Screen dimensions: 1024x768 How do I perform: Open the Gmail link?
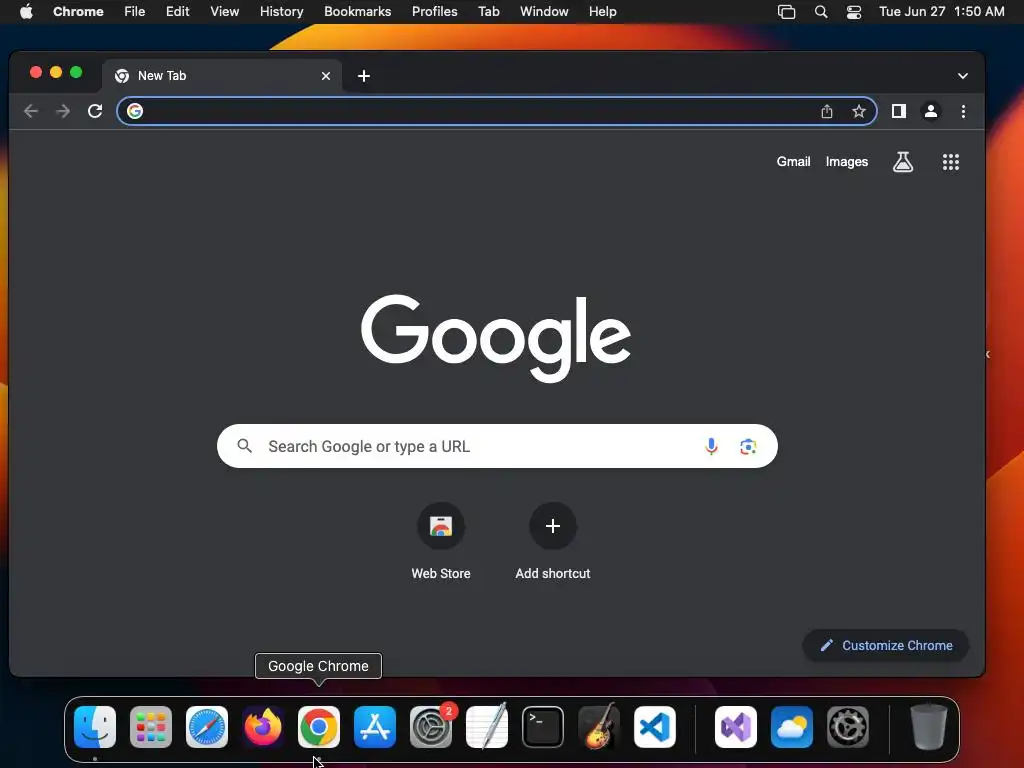coord(793,161)
